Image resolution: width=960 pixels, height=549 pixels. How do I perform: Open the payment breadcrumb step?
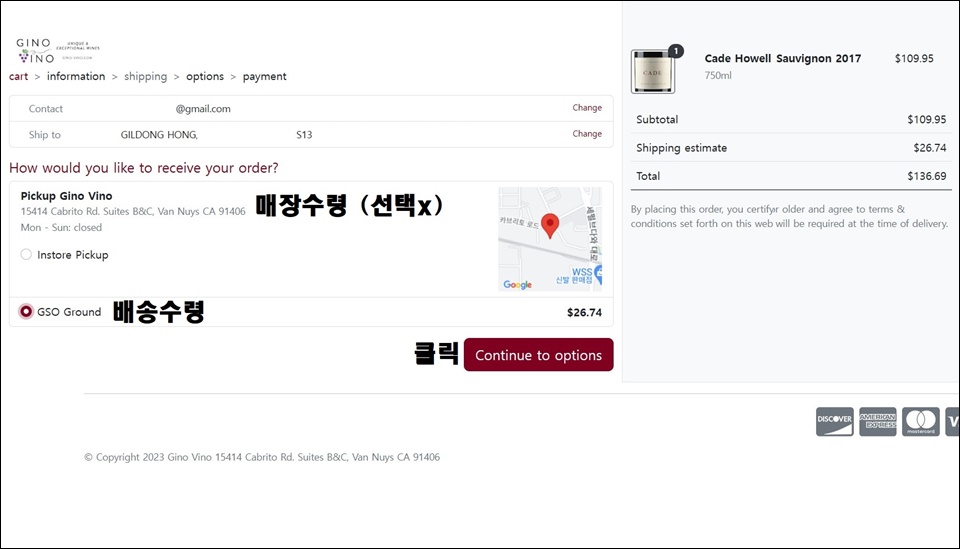264,77
